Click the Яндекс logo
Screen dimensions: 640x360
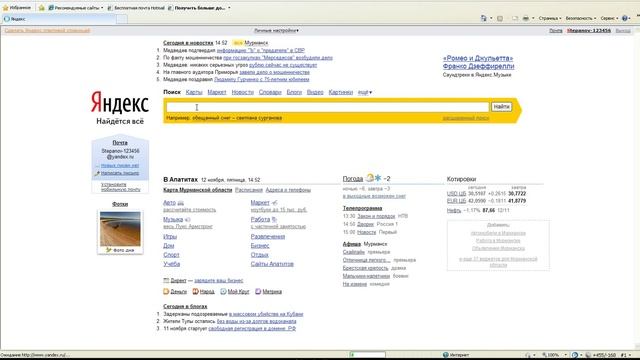[120, 102]
